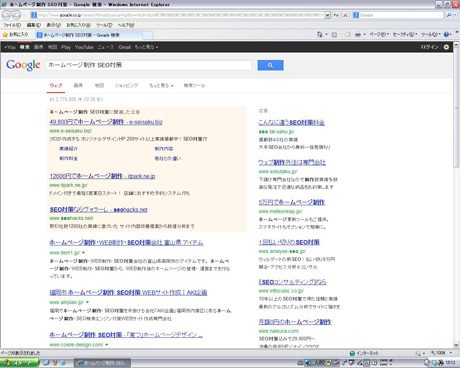Open the favorites star button
The image size is (460, 368).
[15, 35]
